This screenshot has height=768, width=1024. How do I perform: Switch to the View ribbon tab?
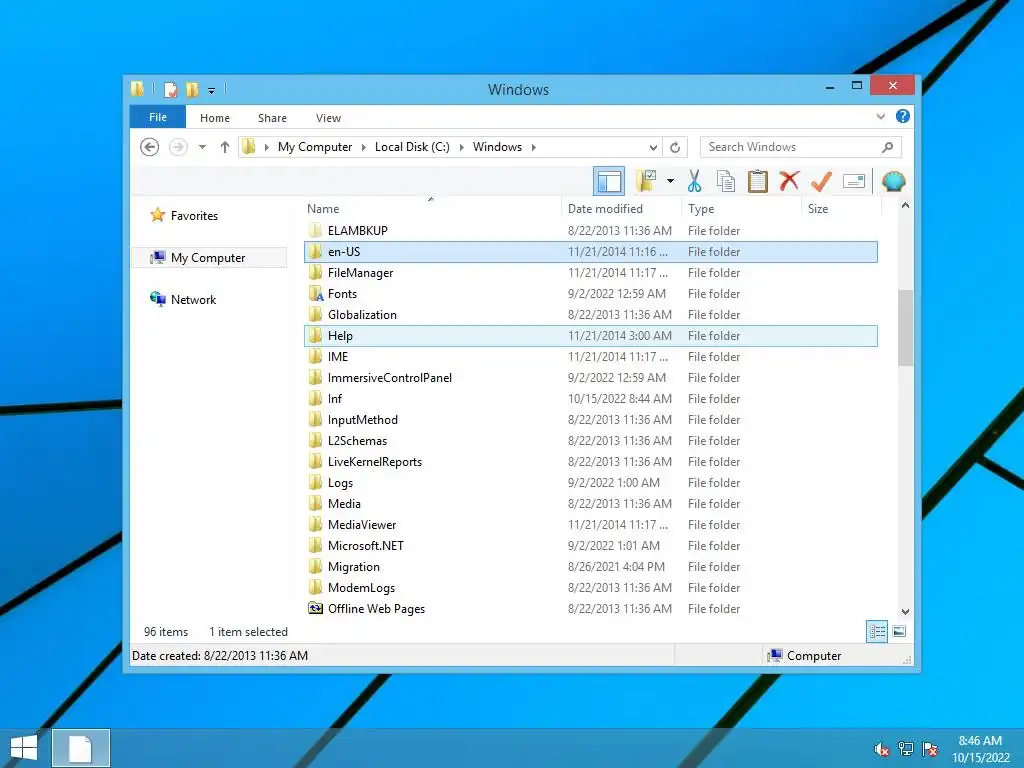pyautogui.click(x=328, y=118)
